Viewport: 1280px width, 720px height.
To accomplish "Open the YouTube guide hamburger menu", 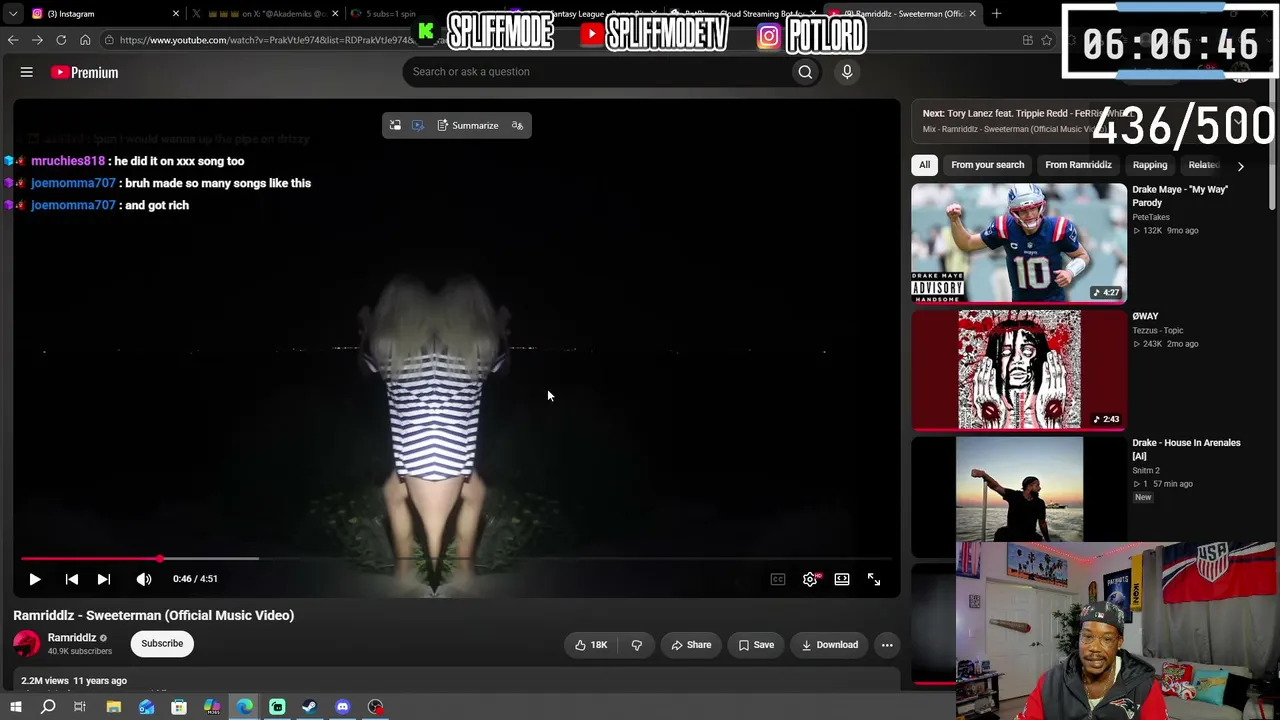I will click(x=27, y=72).
